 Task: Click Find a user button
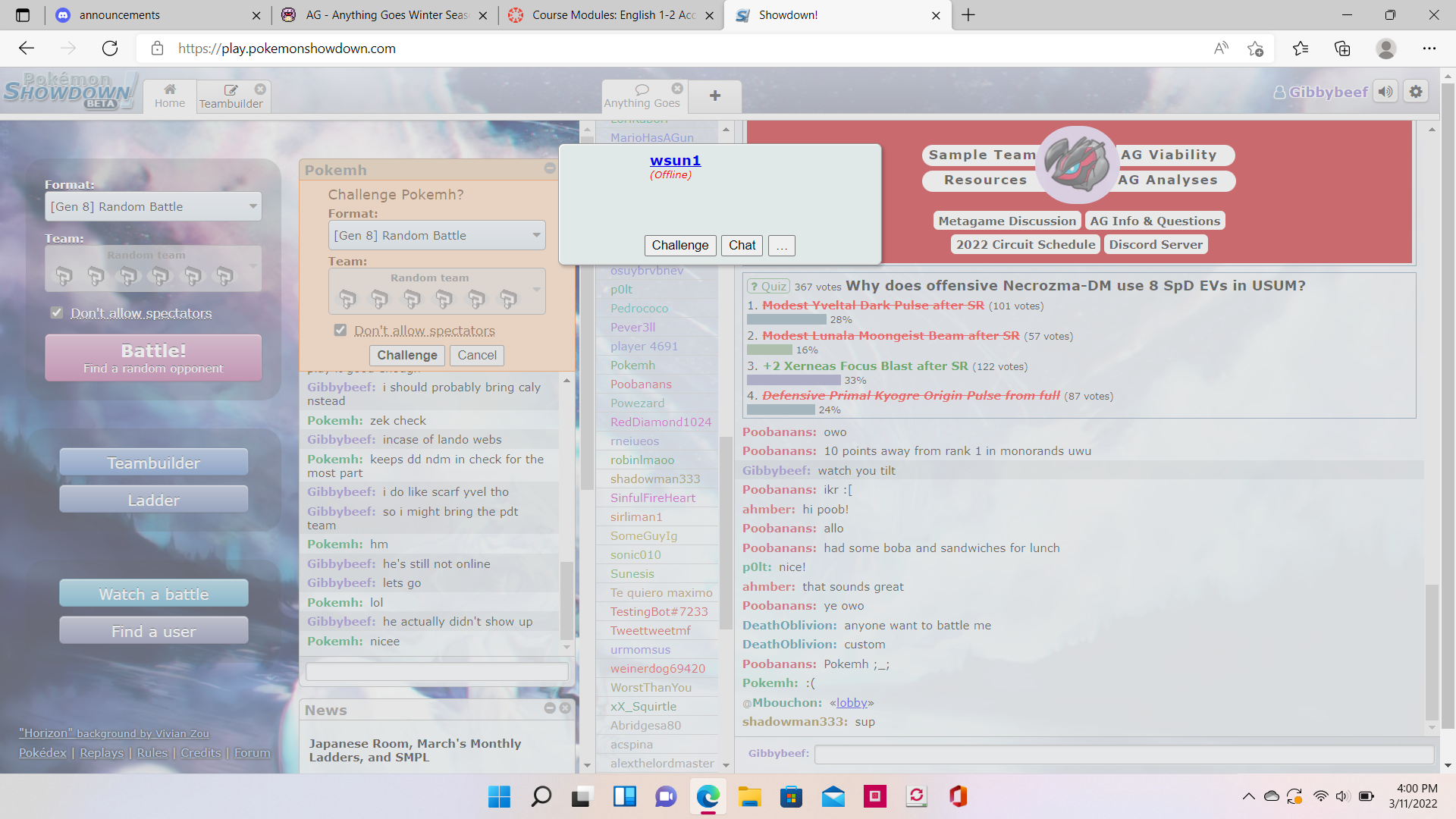coord(153,631)
